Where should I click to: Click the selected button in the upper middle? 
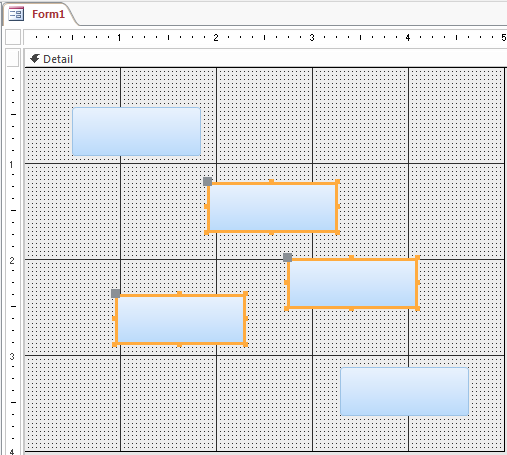(x=272, y=207)
